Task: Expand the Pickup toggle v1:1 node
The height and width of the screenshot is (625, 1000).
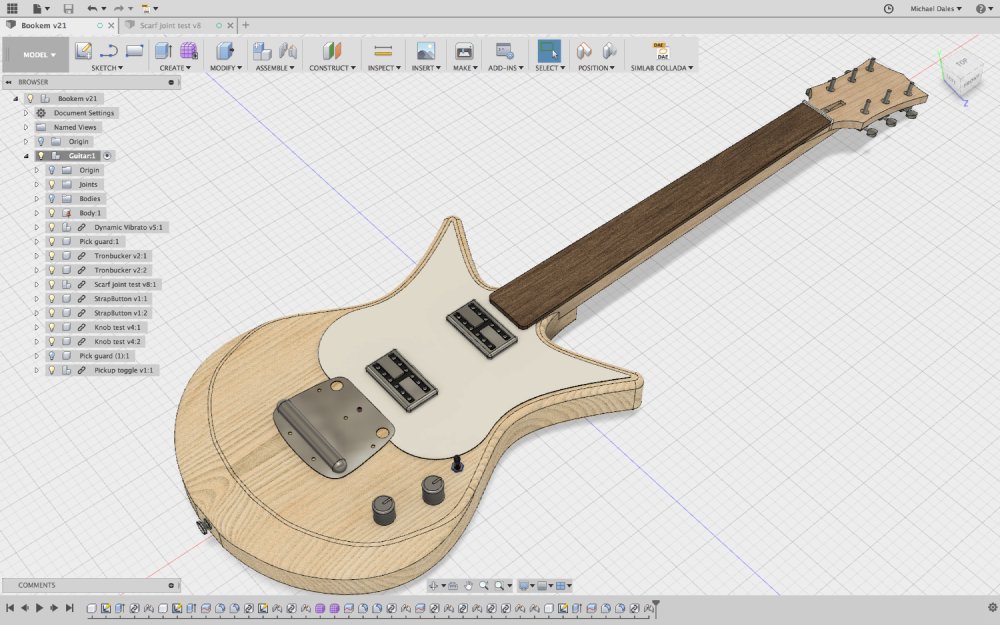Action: [x=37, y=370]
